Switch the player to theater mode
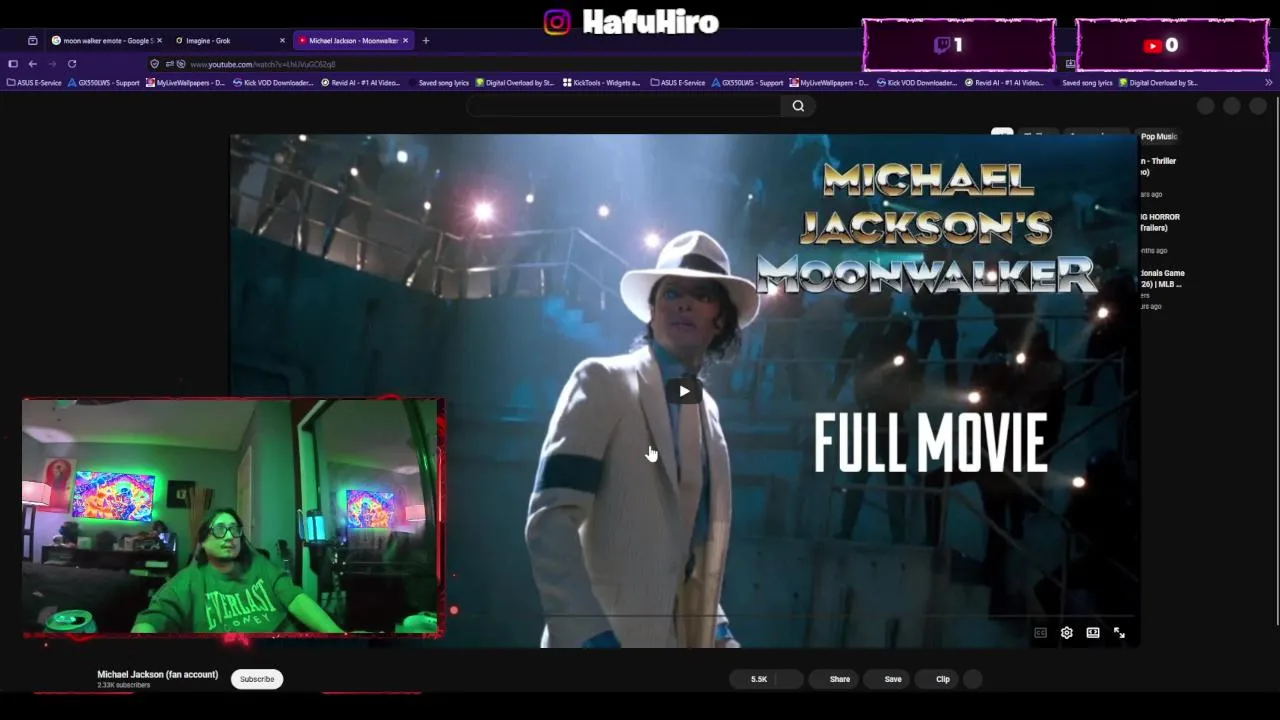This screenshot has height=720, width=1280. (1093, 633)
